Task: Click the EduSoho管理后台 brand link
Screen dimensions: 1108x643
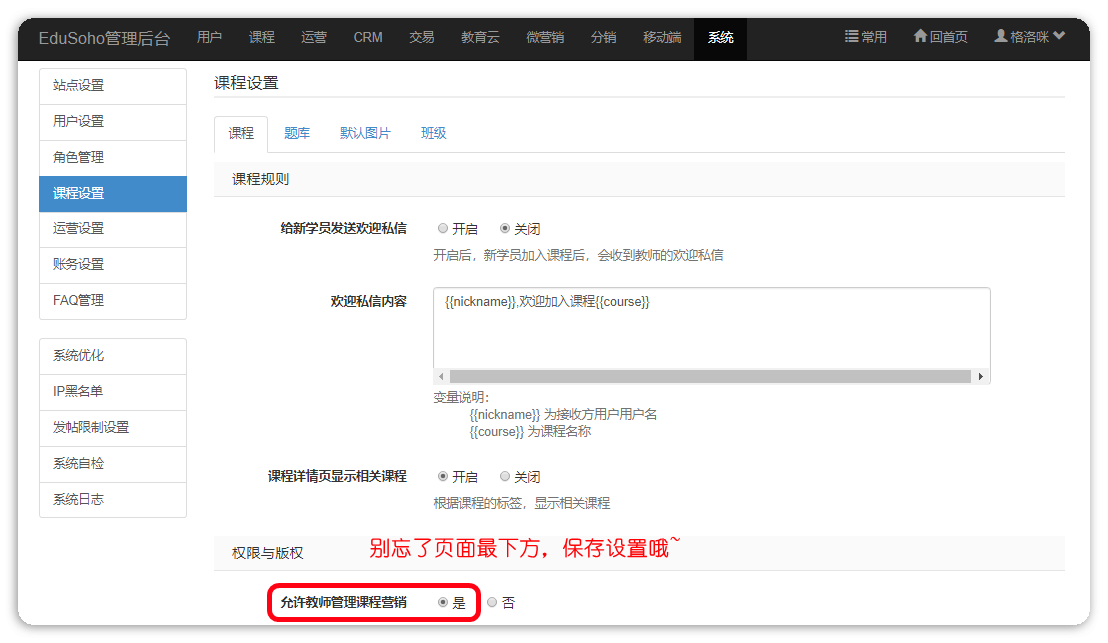Action: coord(104,38)
